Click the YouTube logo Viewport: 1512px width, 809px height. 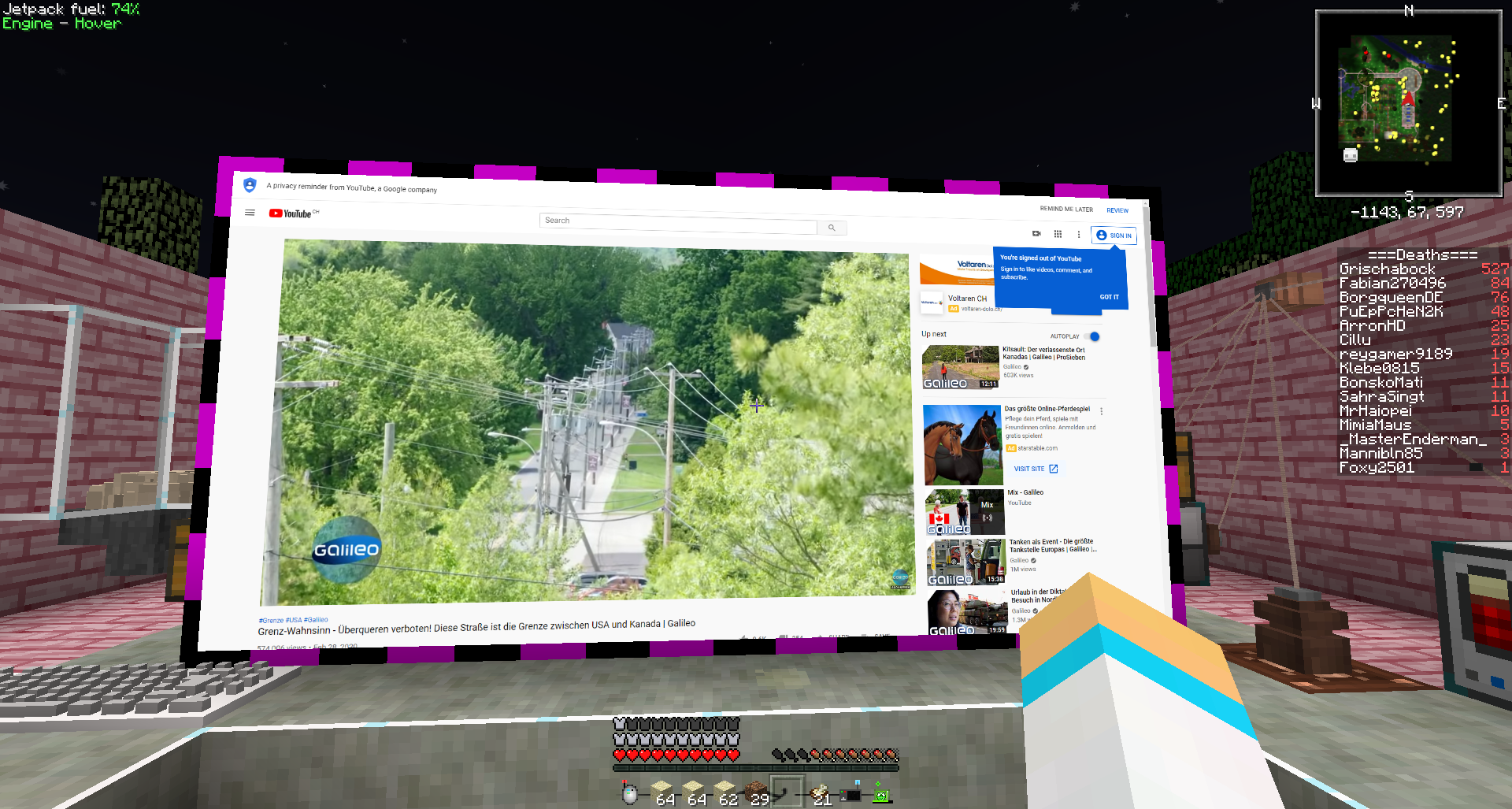point(291,213)
